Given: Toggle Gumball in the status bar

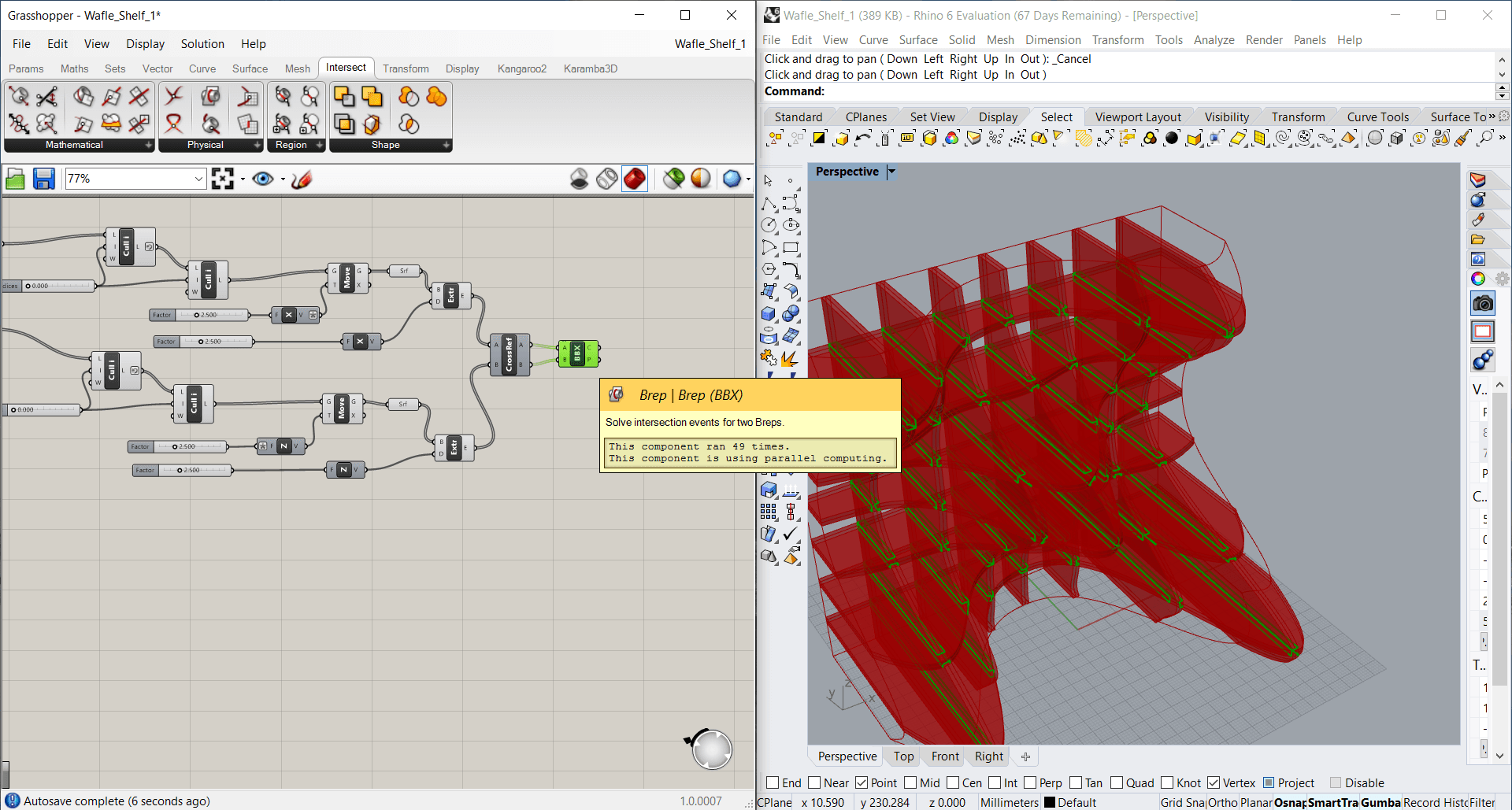Looking at the screenshot, I should (x=1380, y=802).
